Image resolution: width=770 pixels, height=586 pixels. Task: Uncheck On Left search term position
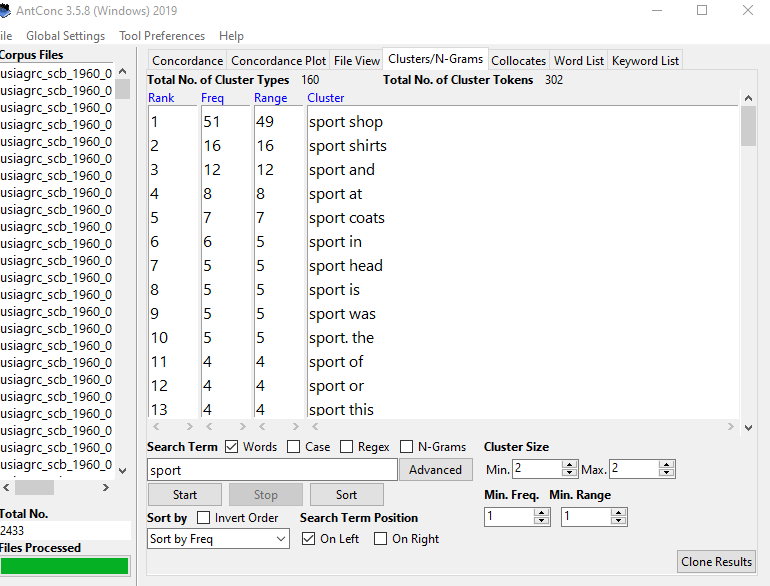(309, 539)
